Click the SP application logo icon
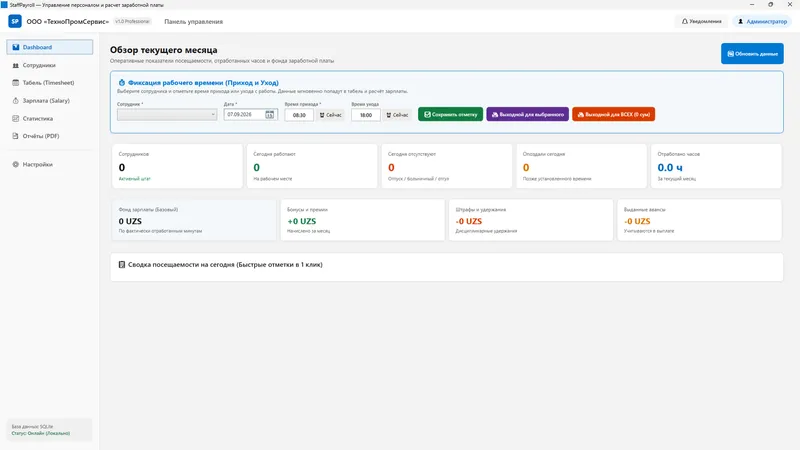 click(15, 21)
